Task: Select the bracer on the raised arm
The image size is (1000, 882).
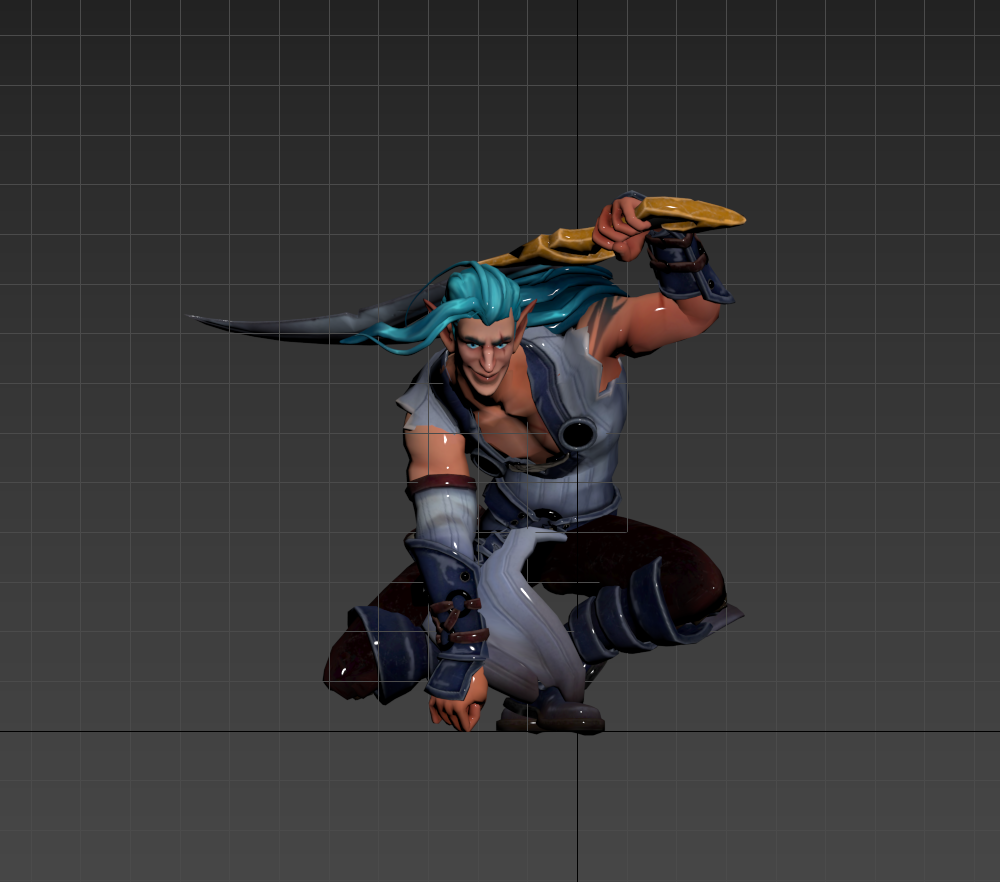Action: pyautogui.click(x=688, y=266)
